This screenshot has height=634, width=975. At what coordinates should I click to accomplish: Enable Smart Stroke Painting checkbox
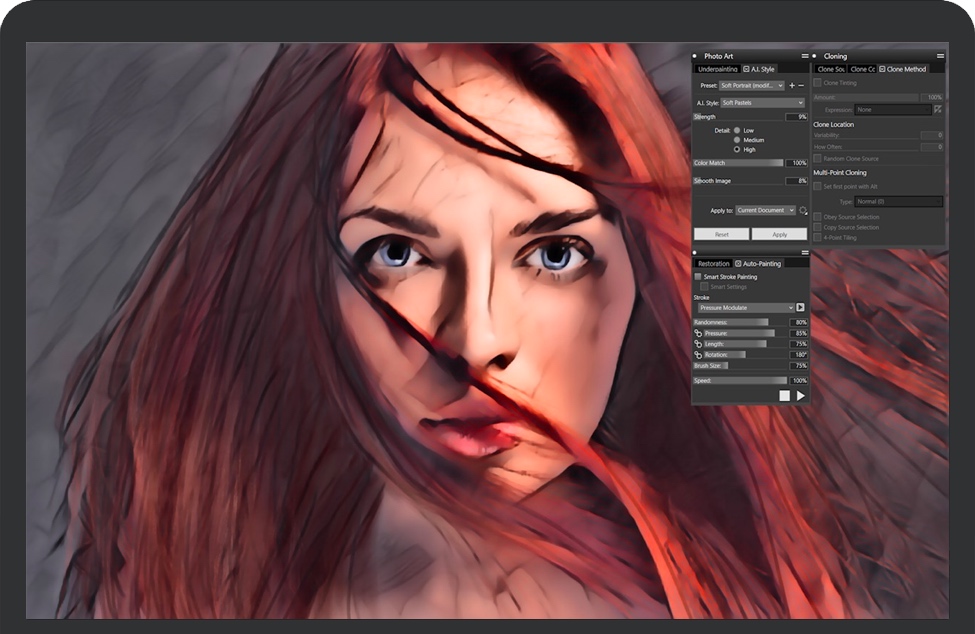click(x=698, y=276)
